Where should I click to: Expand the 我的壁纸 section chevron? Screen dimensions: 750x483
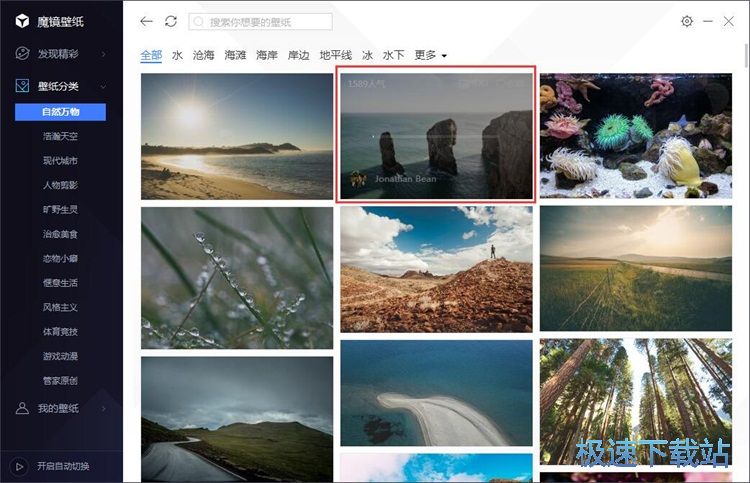coord(103,408)
